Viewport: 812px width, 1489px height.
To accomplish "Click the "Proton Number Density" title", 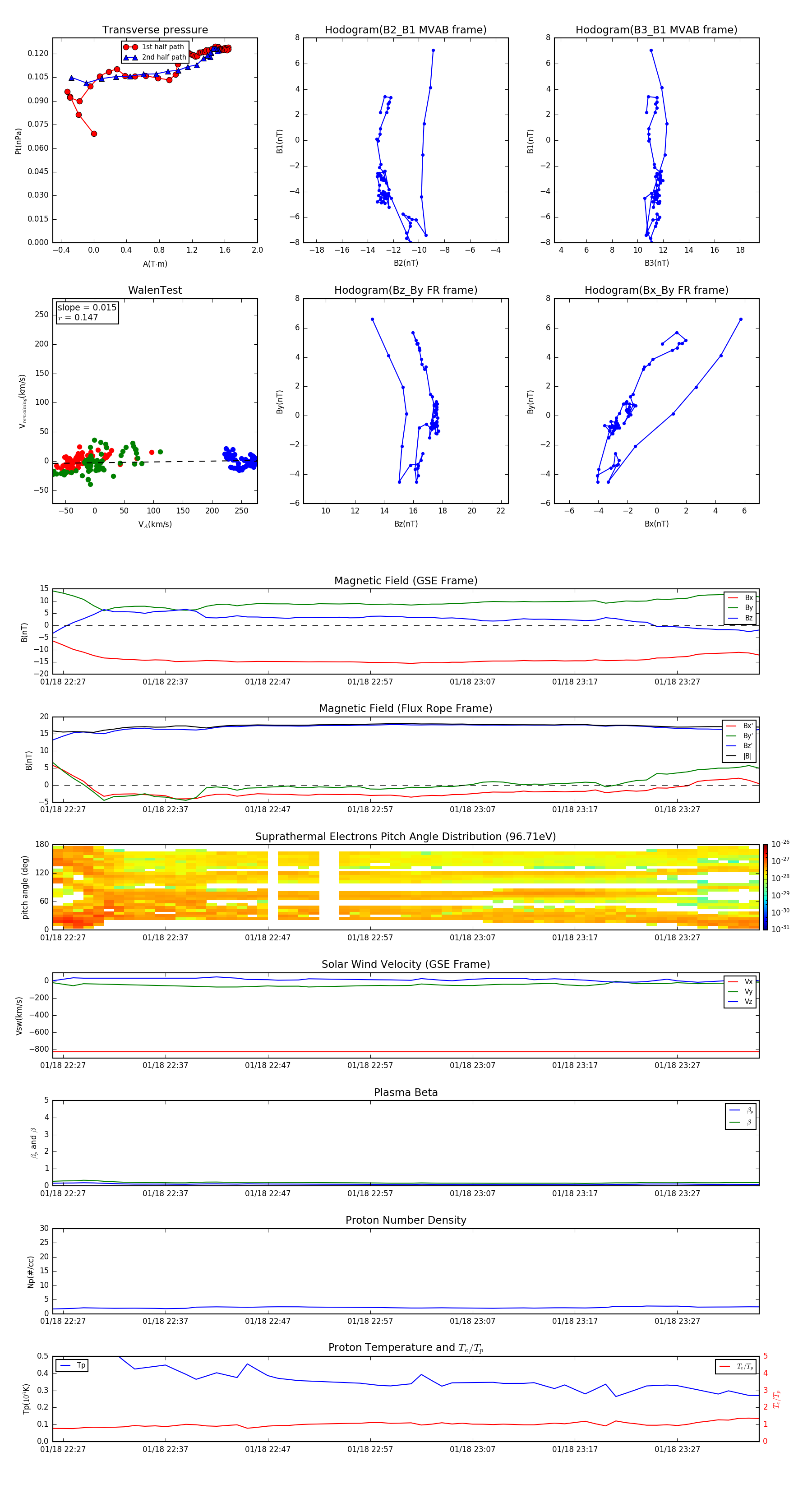I will pyautogui.click(x=406, y=1220).
